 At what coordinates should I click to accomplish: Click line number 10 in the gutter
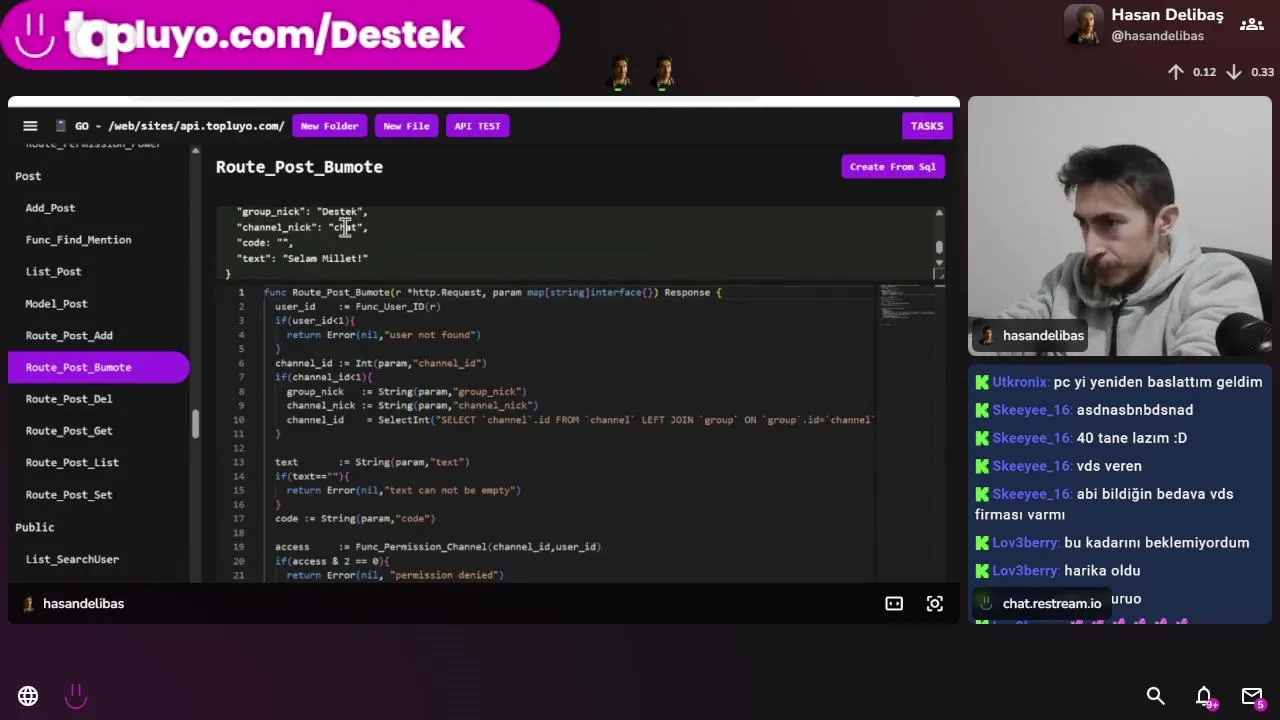(x=239, y=420)
